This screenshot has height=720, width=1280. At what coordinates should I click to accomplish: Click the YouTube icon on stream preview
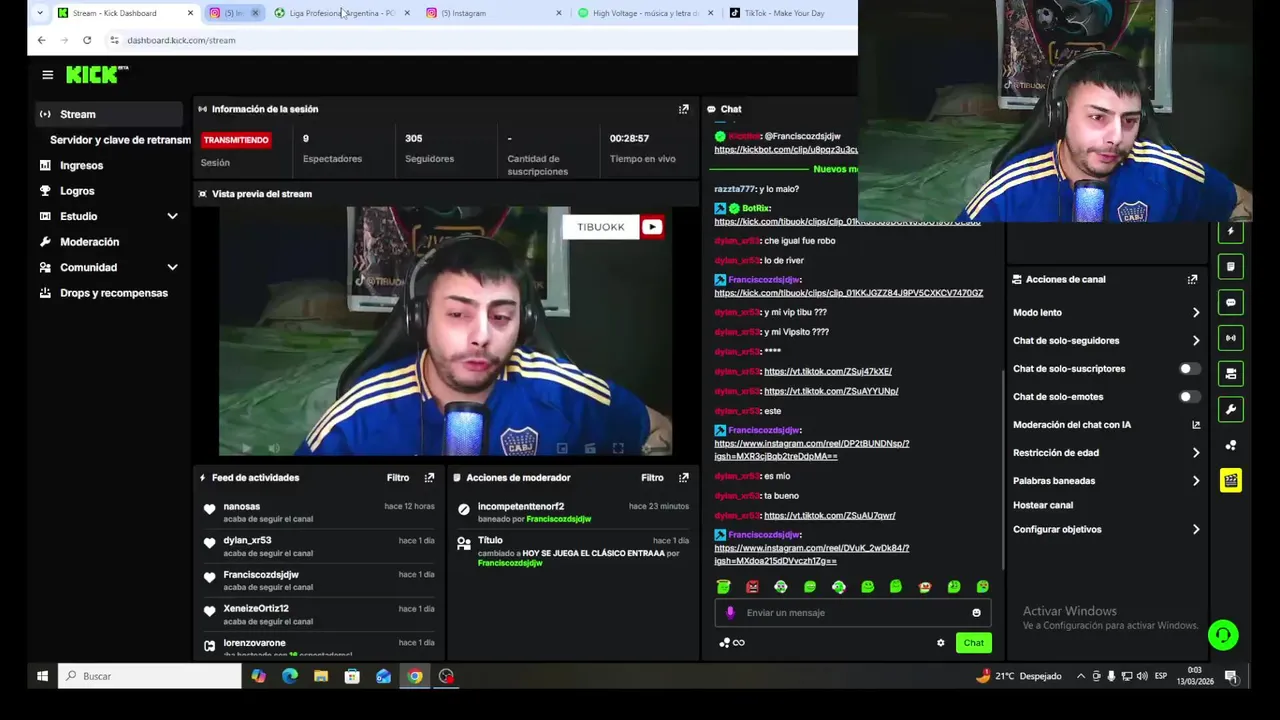(x=652, y=227)
